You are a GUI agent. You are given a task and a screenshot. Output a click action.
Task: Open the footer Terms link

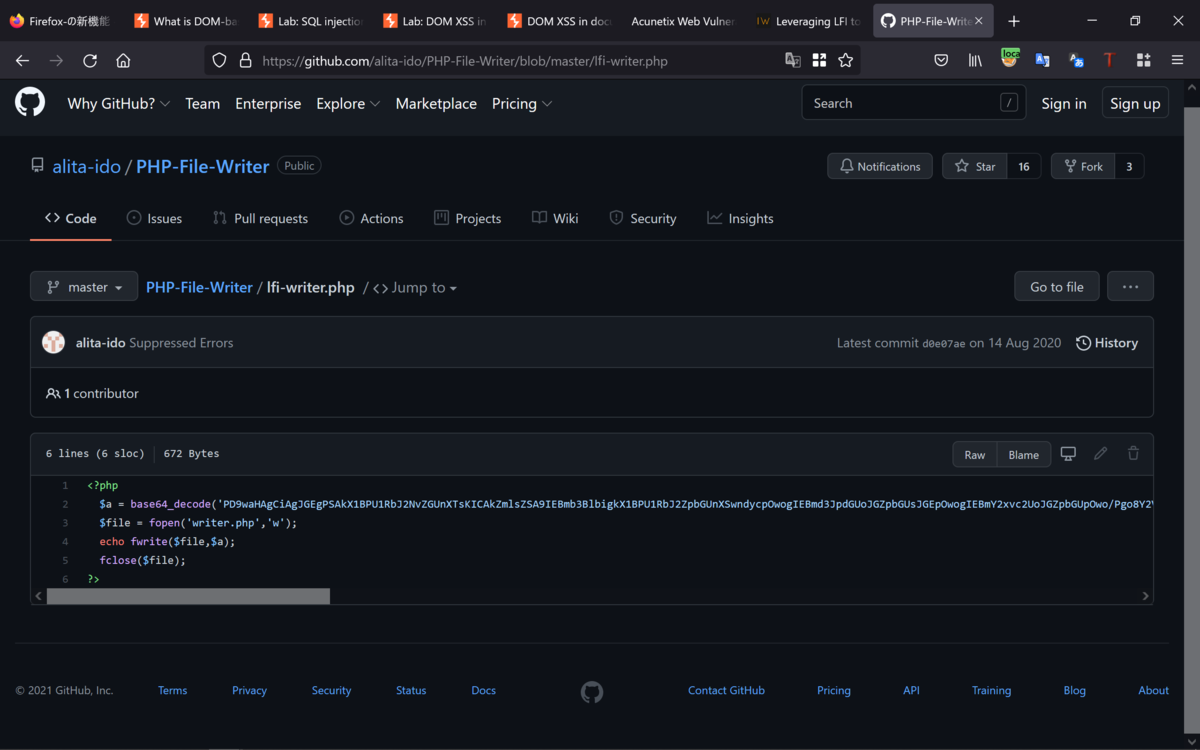(x=172, y=691)
